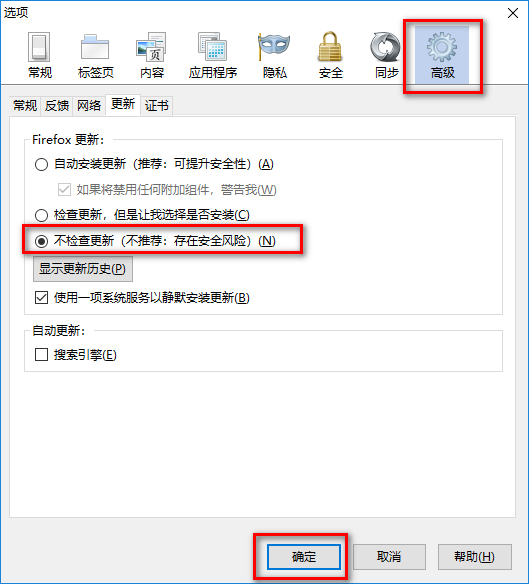The height and width of the screenshot is (584, 529).
Task: Select the 同步 sync icon
Action: (x=386, y=55)
